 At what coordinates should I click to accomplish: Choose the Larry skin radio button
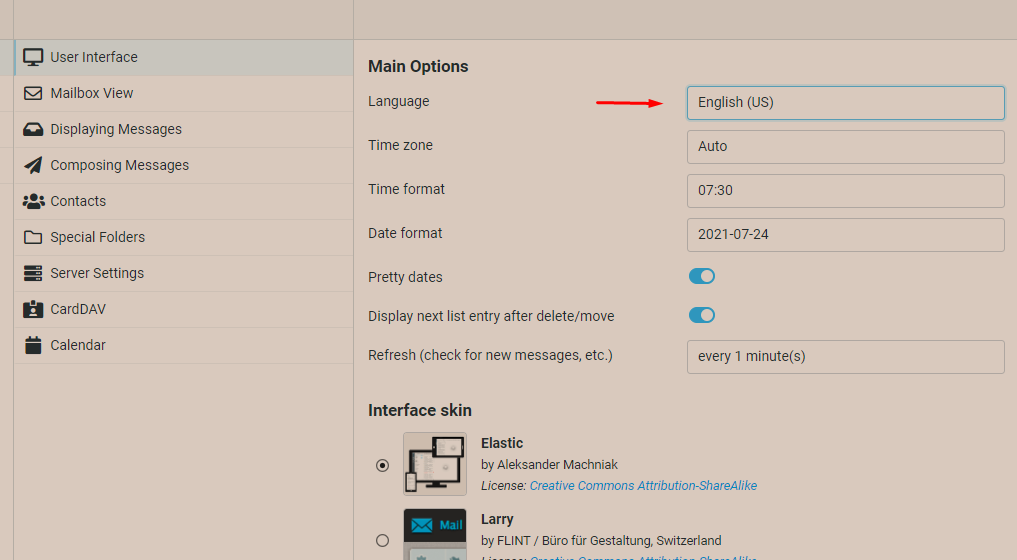[x=382, y=540]
